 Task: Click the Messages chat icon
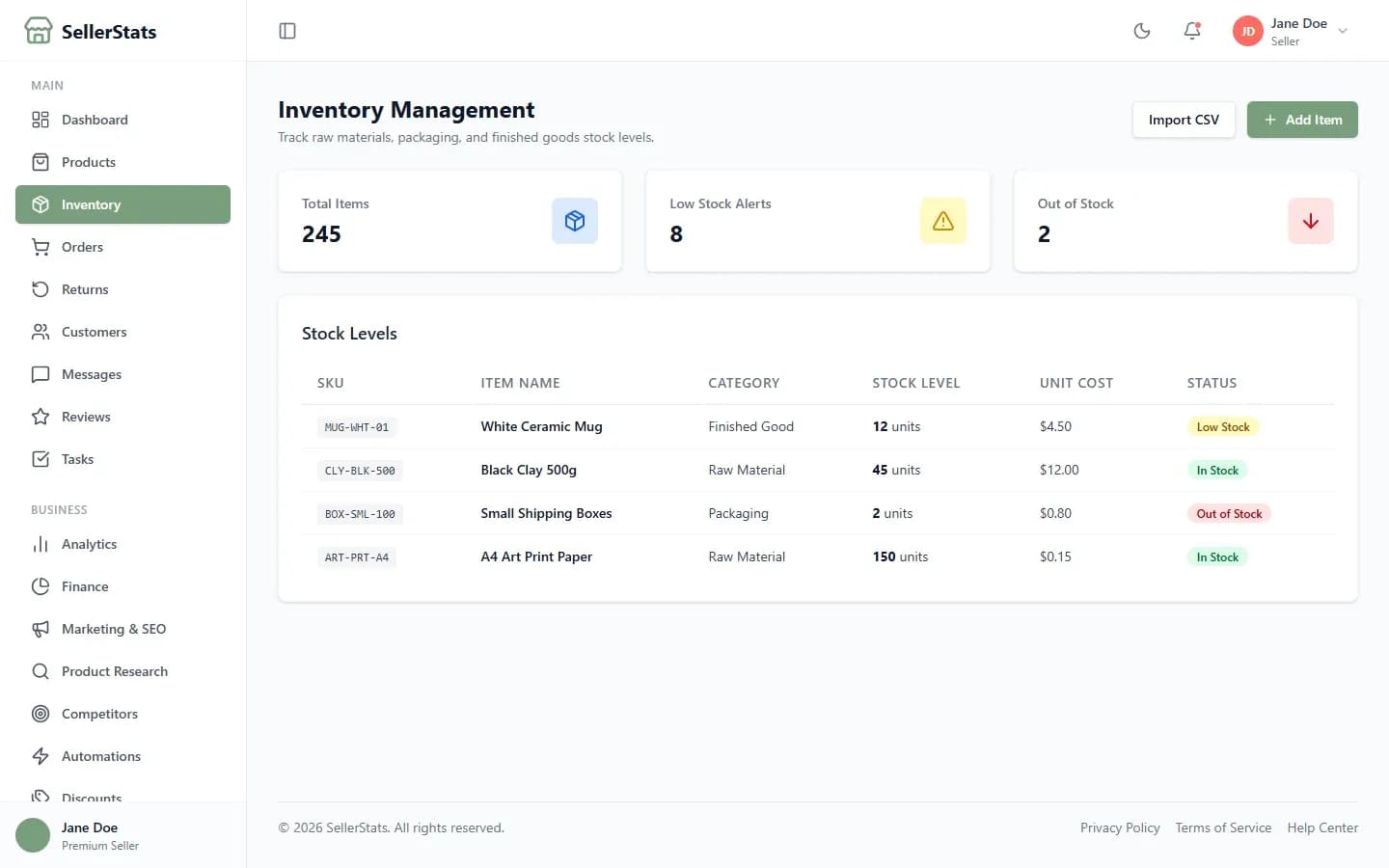click(41, 374)
